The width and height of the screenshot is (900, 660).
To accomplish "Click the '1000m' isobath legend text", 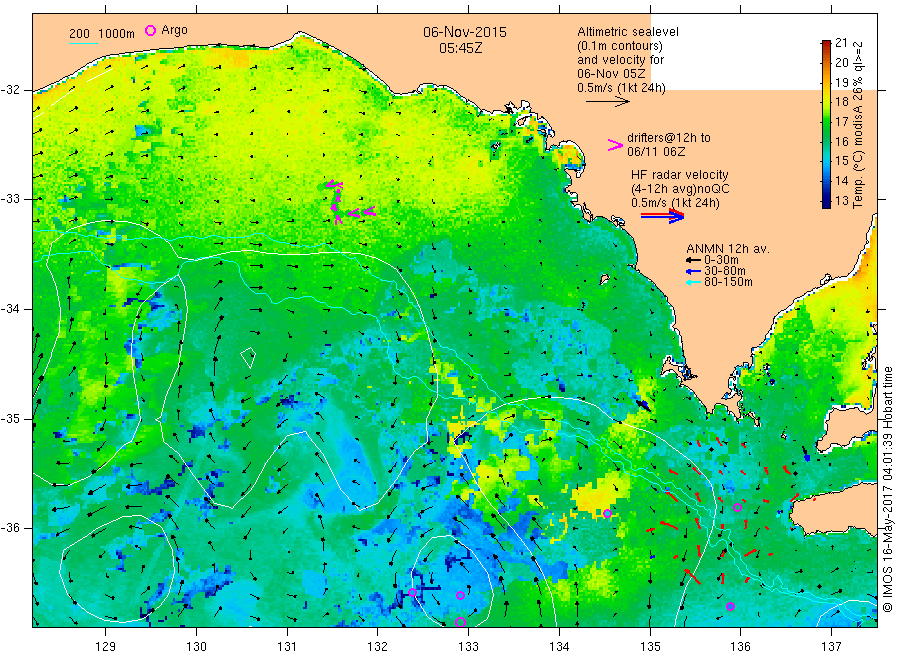I will [117, 34].
